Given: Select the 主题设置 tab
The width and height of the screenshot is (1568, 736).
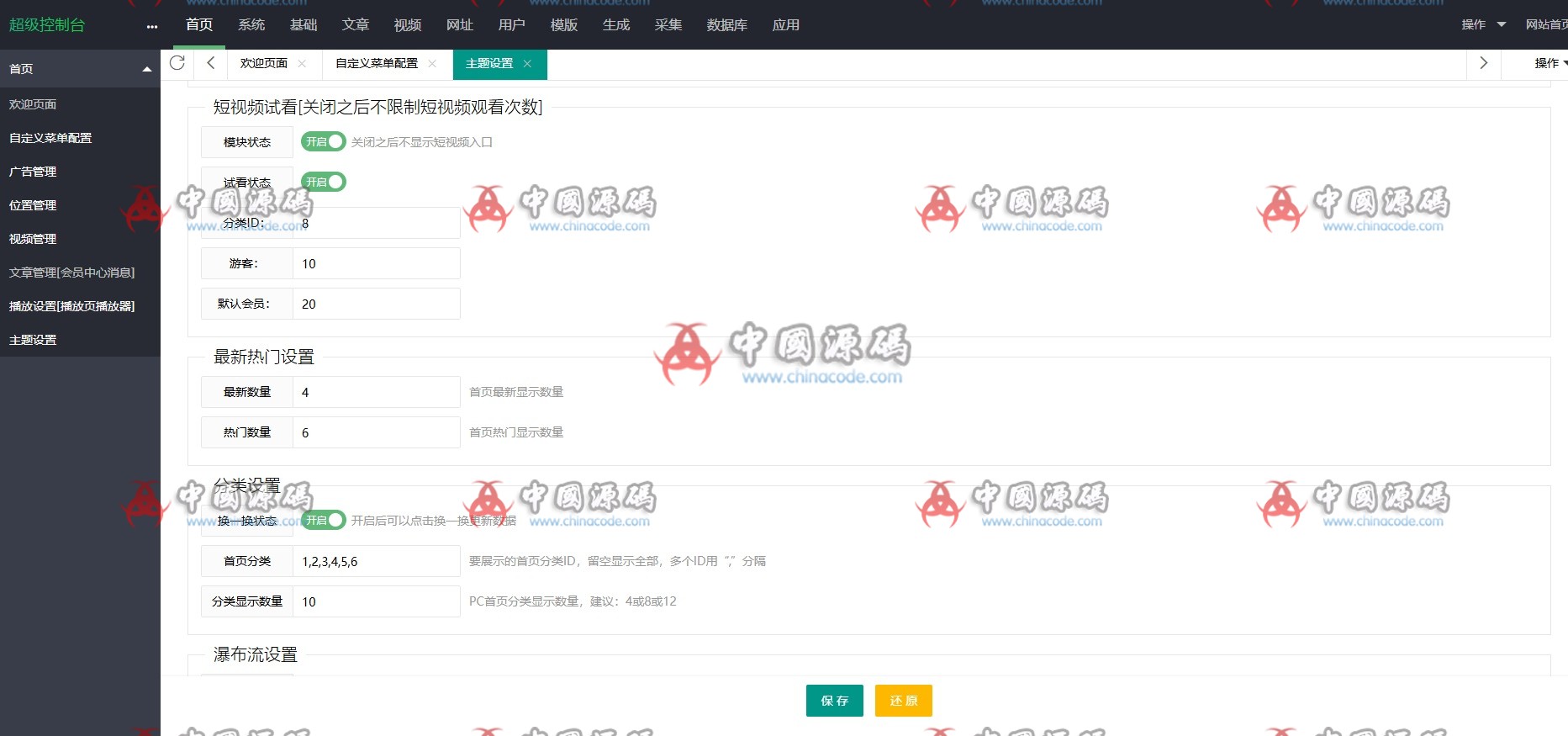Looking at the screenshot, I should coord(489,63).
